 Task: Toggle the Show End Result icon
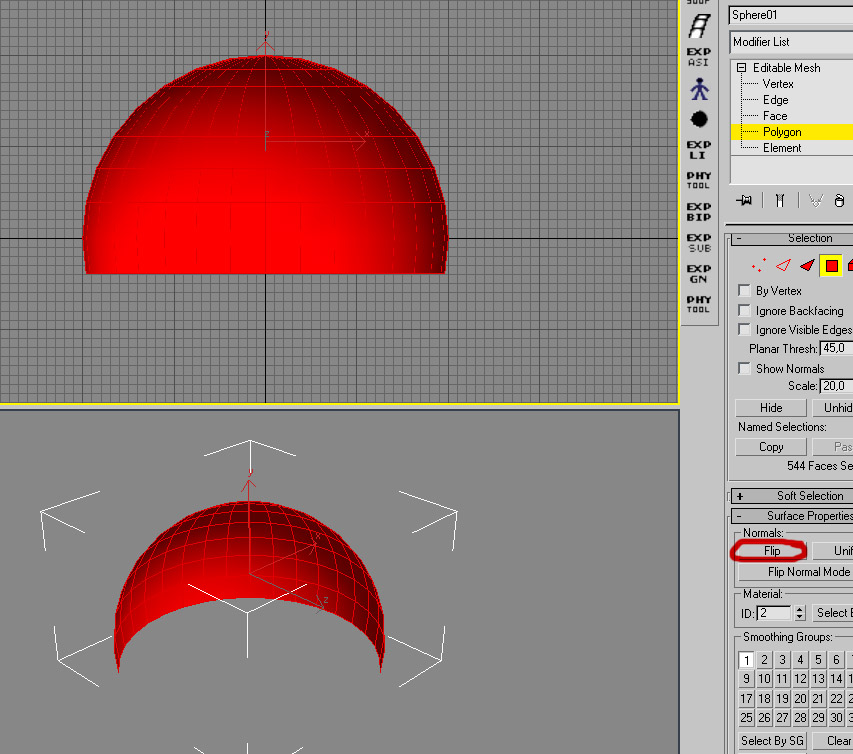pos(780,200)
